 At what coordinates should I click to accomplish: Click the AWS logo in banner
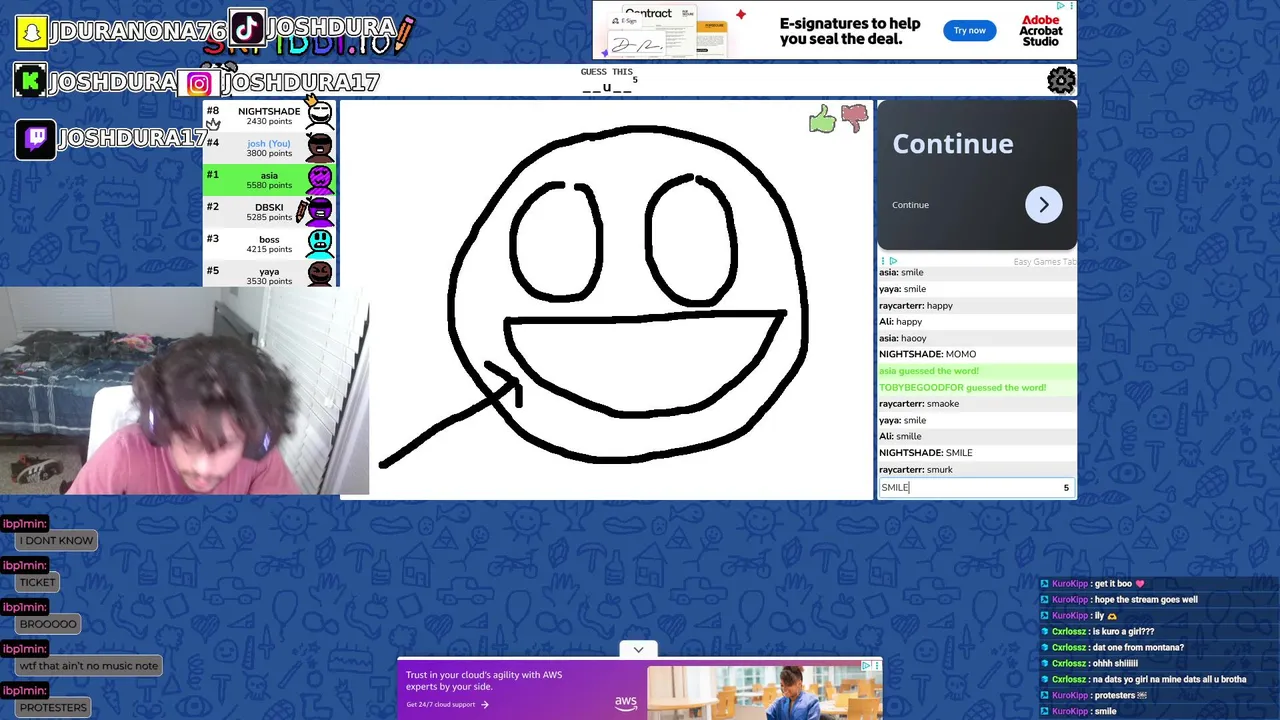626,703
